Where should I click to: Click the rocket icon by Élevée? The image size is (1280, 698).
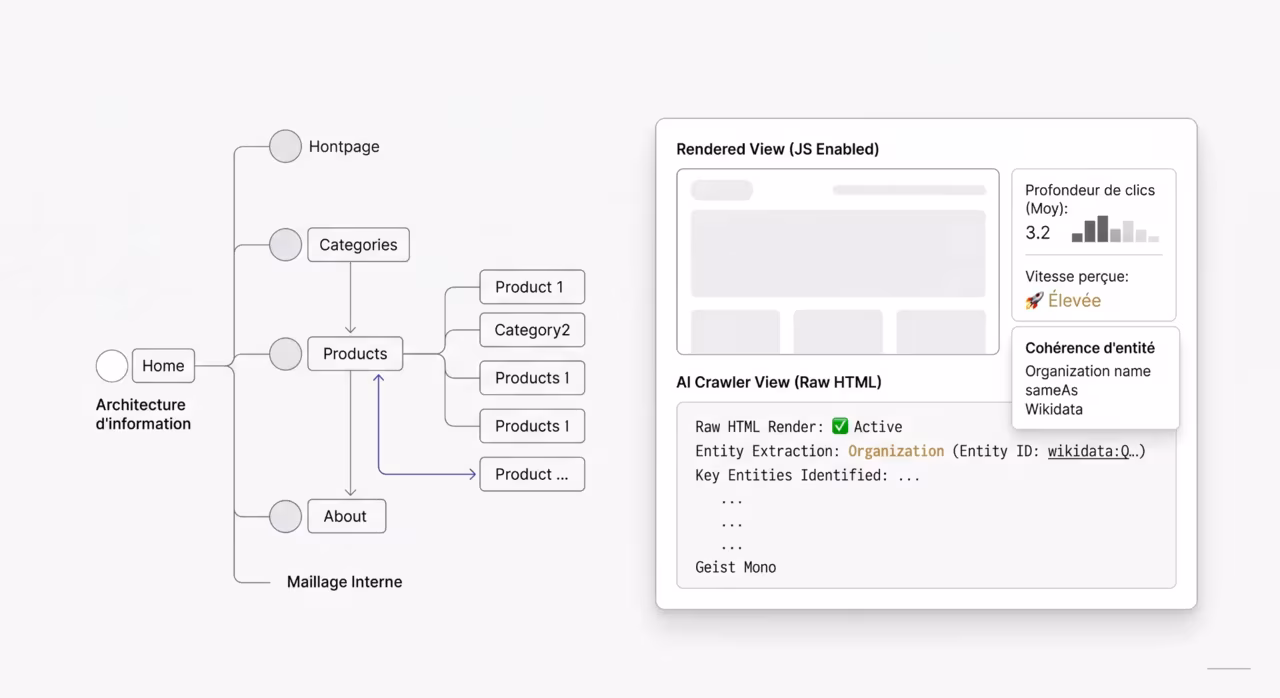(x=1034, y=301)
